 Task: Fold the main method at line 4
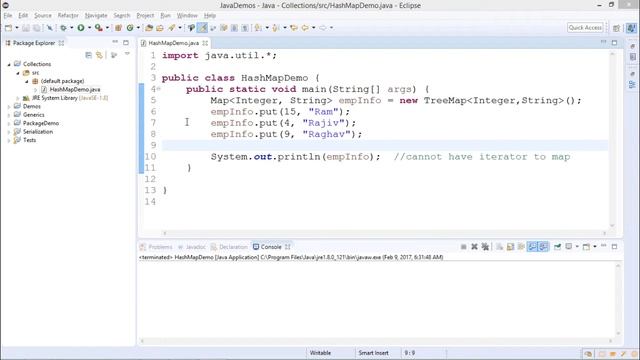pos(158,89)
